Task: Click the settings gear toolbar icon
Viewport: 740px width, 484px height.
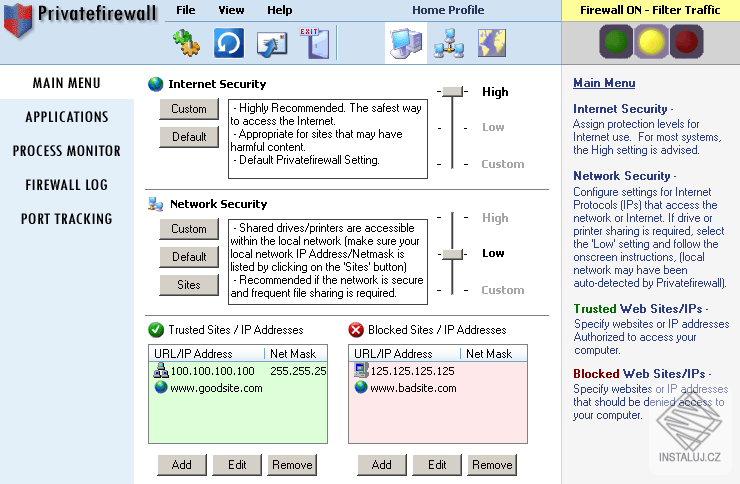Action: 186,42
